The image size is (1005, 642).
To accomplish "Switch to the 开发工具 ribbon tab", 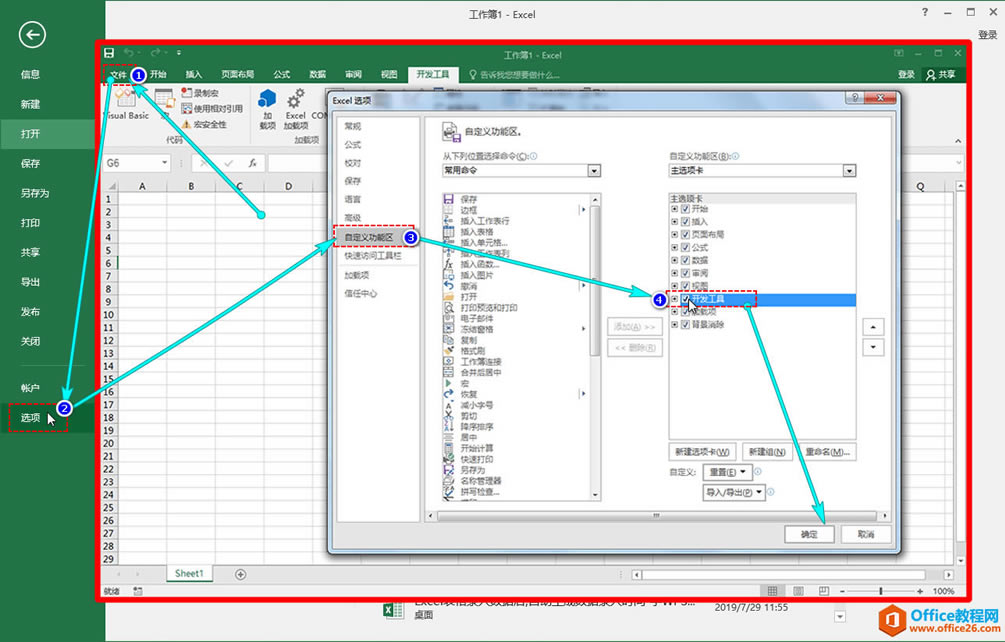I will tap(433, 74).
